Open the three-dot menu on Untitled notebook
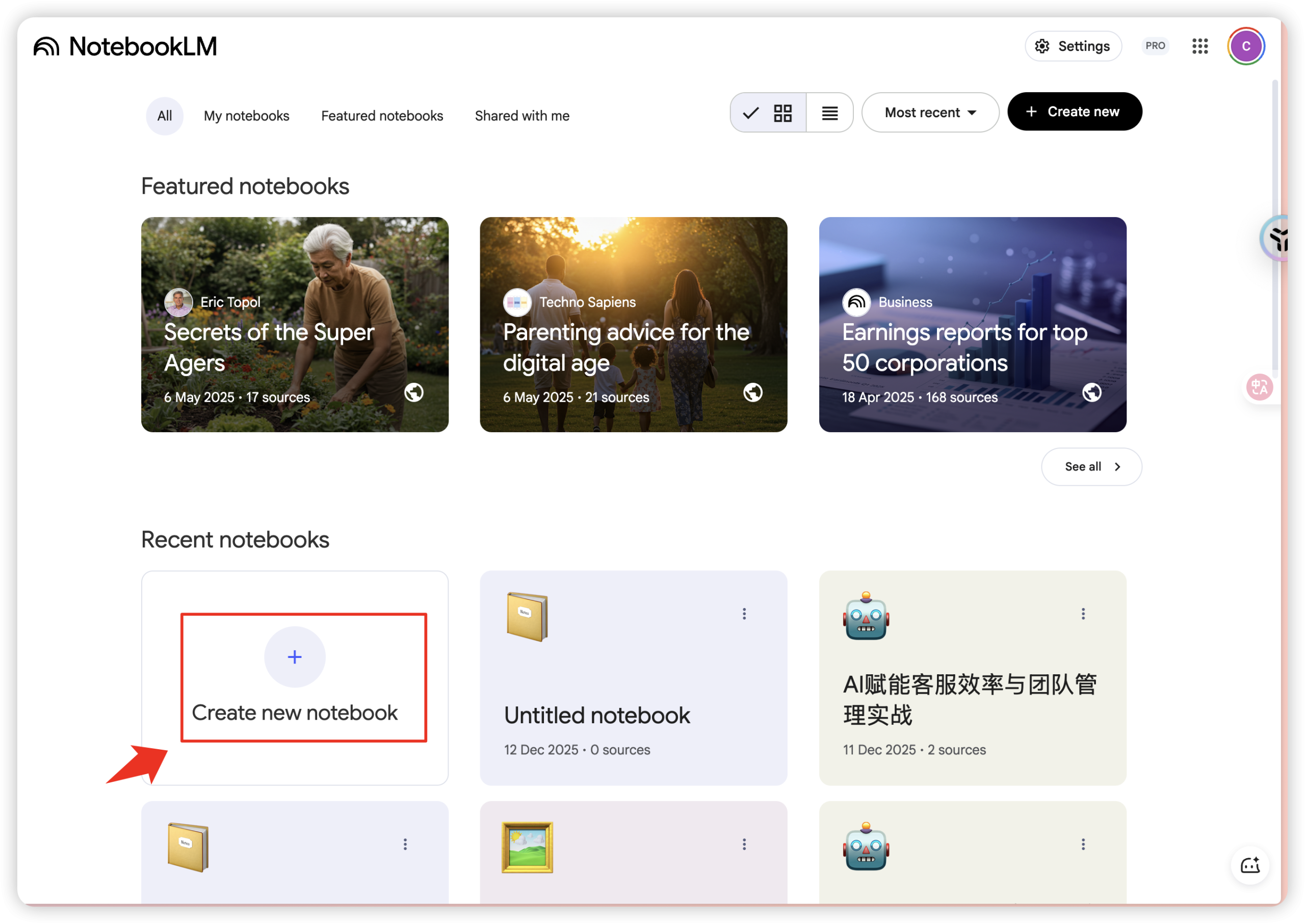 [x=744, y=613]
